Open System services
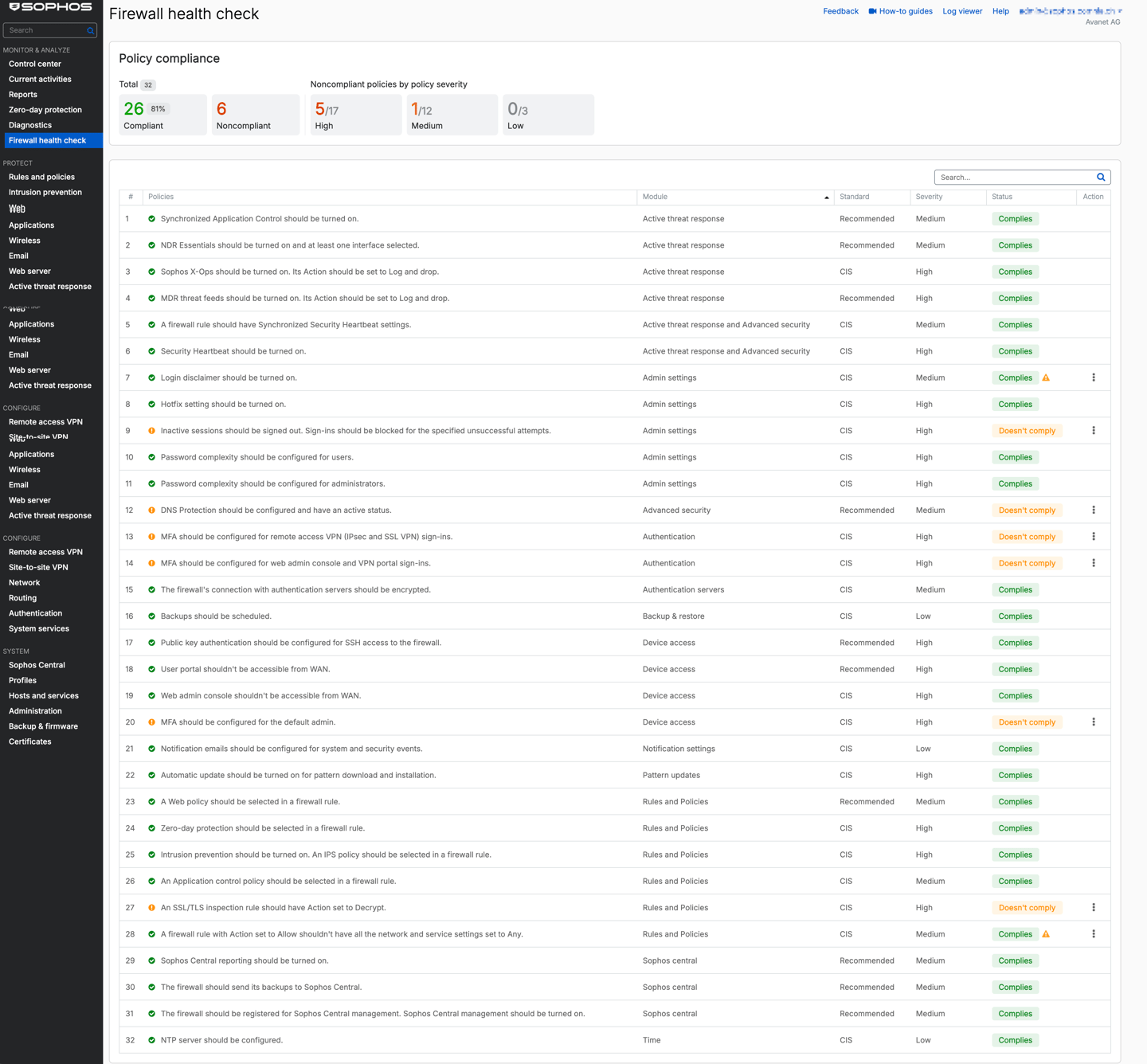 tap(39, 628)
